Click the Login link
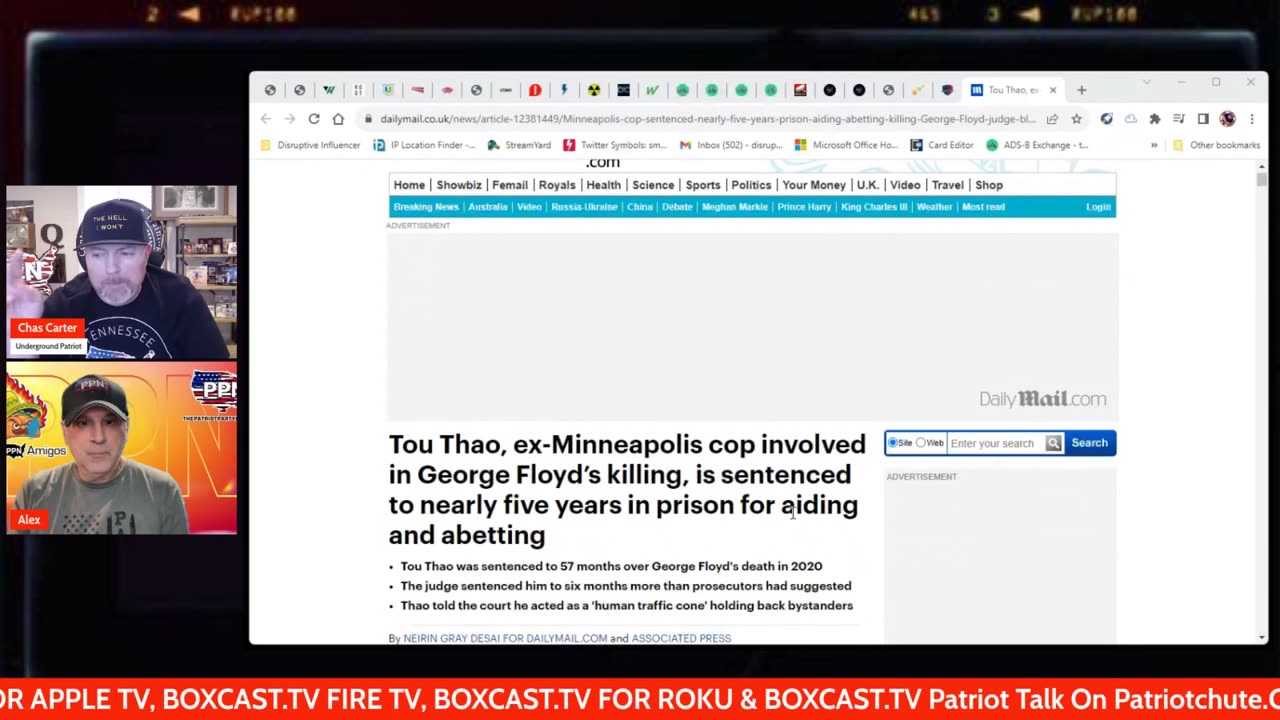 pyautogui.click(x=1098, y=207)
